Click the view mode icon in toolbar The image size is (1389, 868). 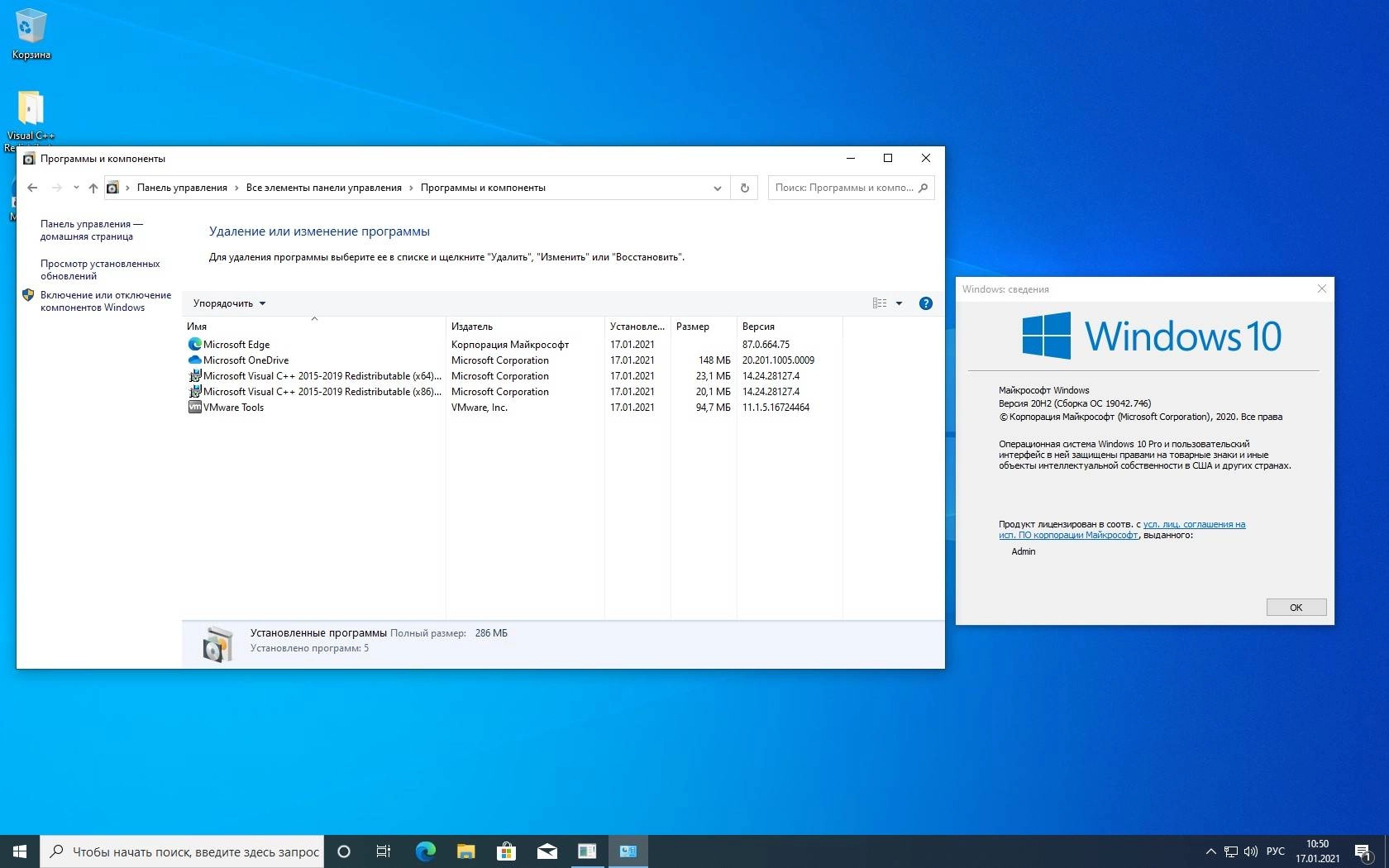(x=880, y=303)
